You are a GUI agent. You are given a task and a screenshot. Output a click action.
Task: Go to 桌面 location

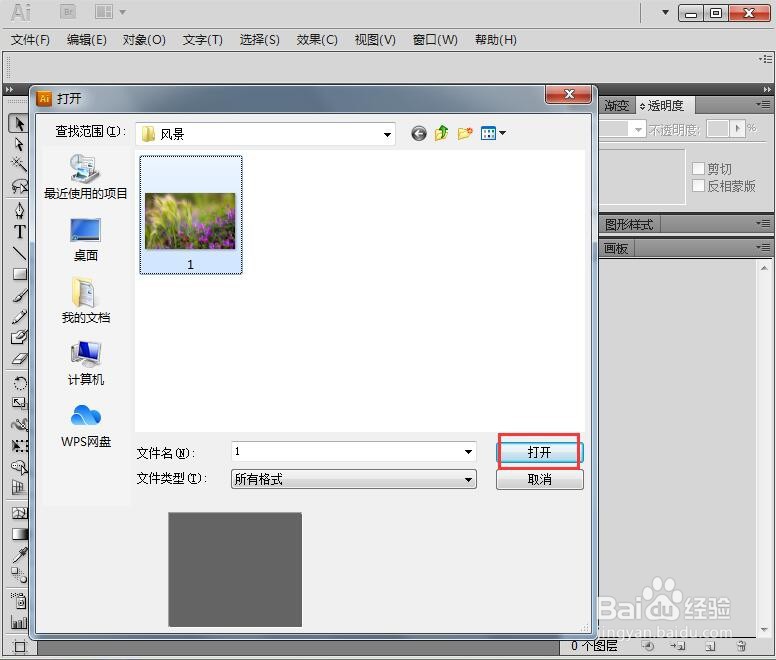86,240
